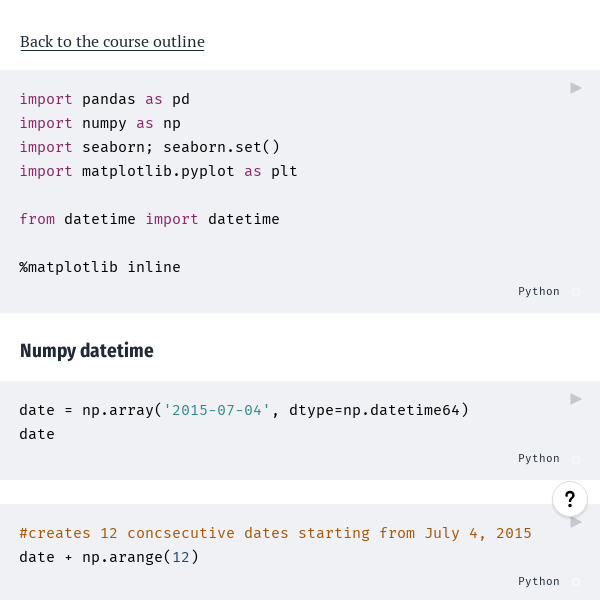This screenshot has height=600, width=600.
Task: Click the consecutive dates comment line
Action: coord(275,533)
